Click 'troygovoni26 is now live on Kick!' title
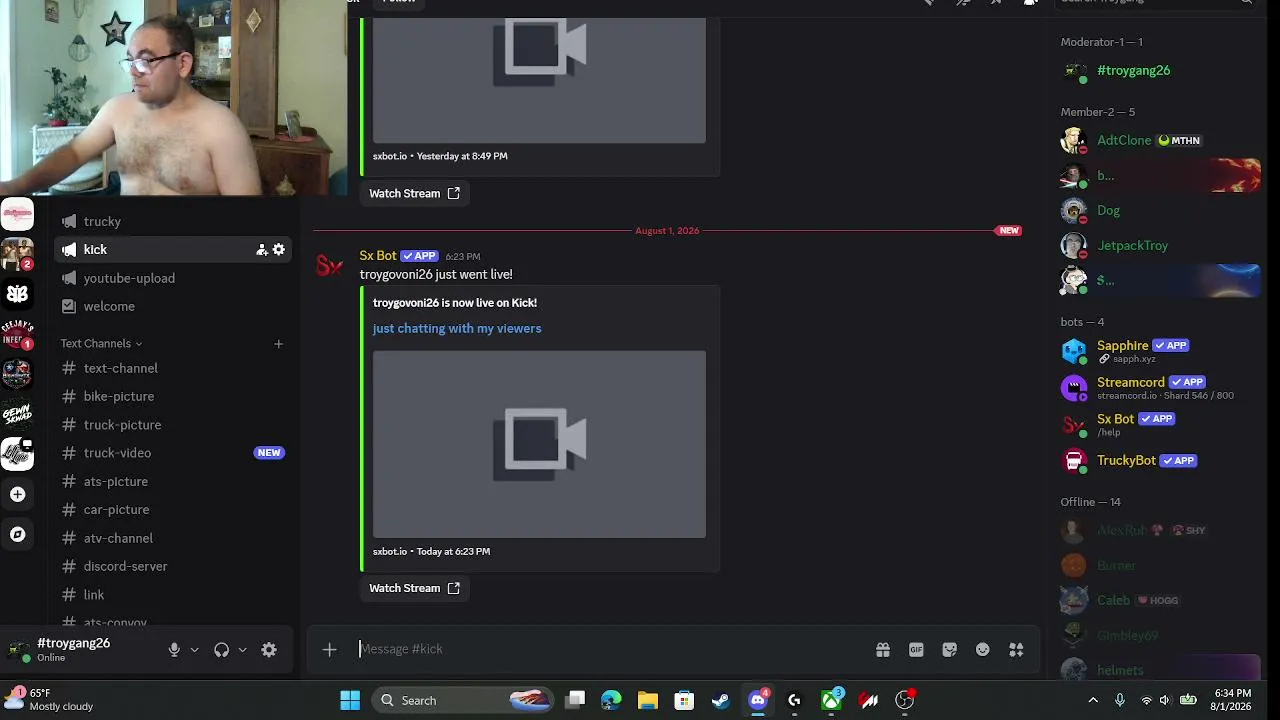Viewport: 1280px width, 720px height. pos(455,303)
